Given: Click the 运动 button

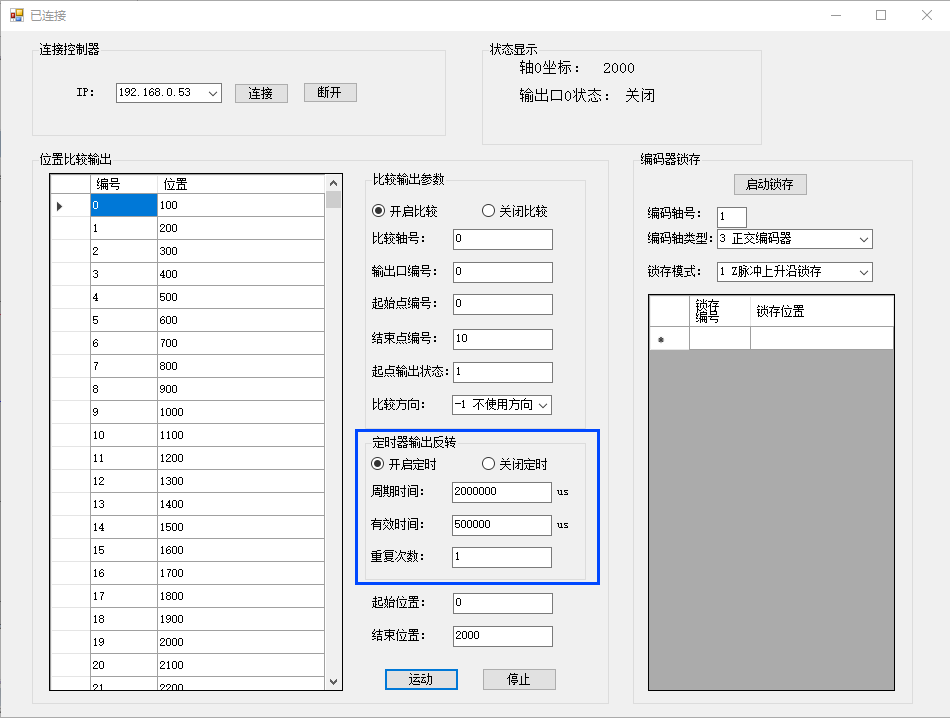Looking at the screenshot, I should pyautogui.click(x=421, y=679).
